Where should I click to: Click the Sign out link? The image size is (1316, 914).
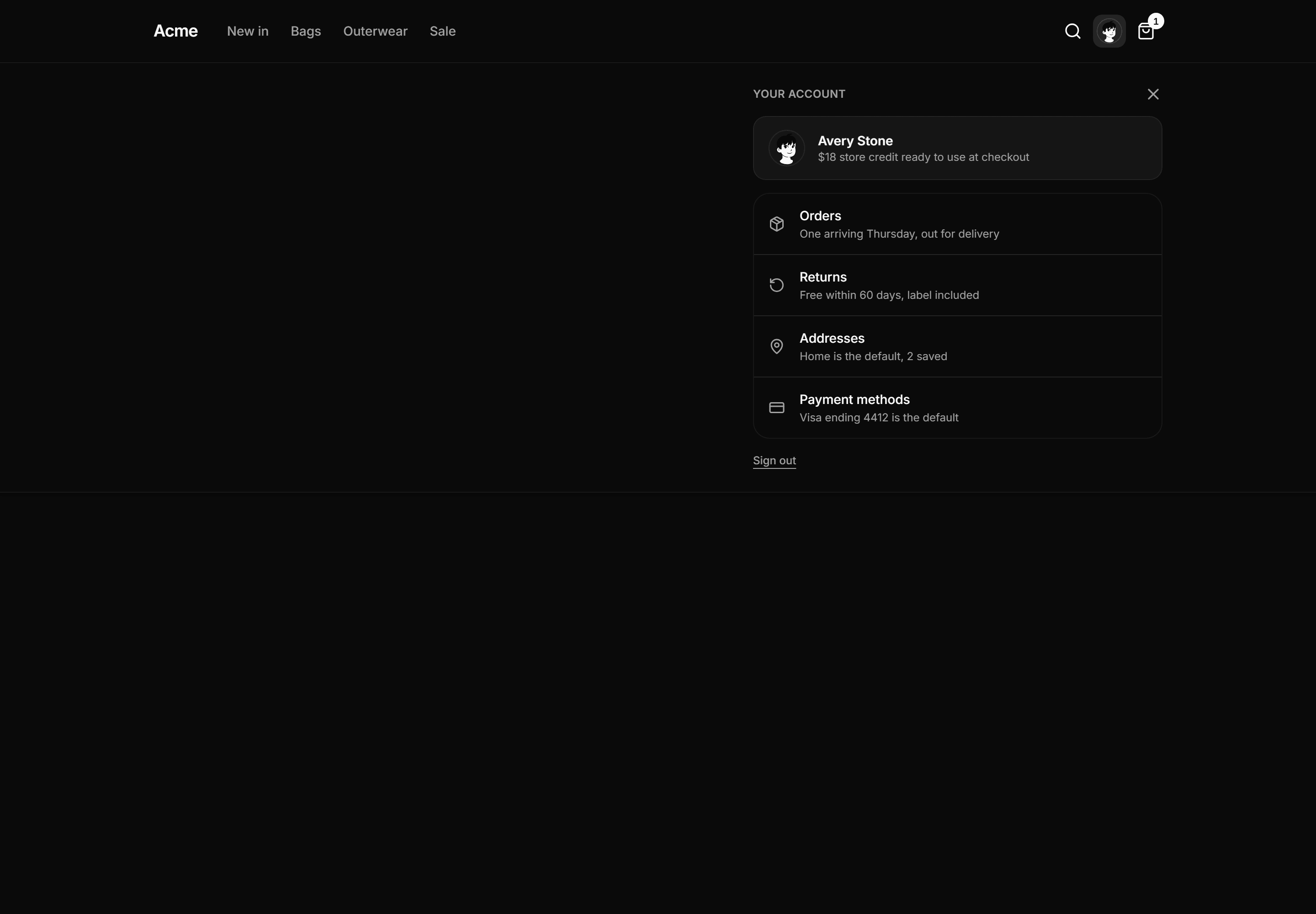click(x=774, y=461)
